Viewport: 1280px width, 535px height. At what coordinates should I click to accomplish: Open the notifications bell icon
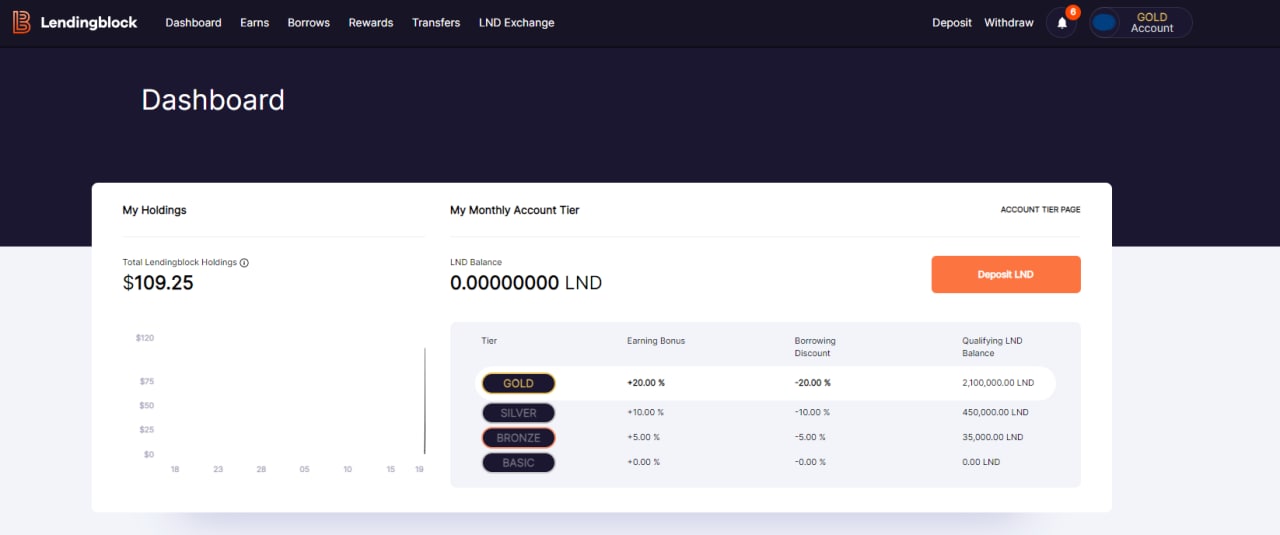click(1062, 23)
